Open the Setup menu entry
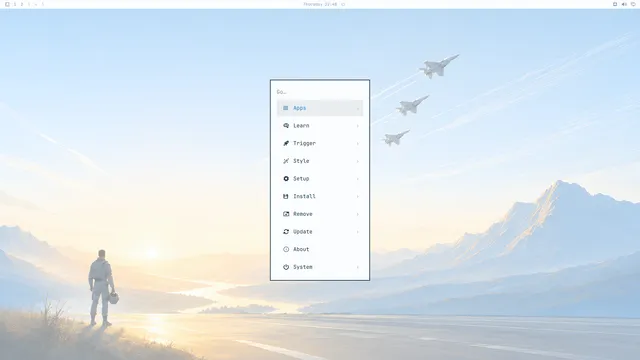 pos(320,178)
